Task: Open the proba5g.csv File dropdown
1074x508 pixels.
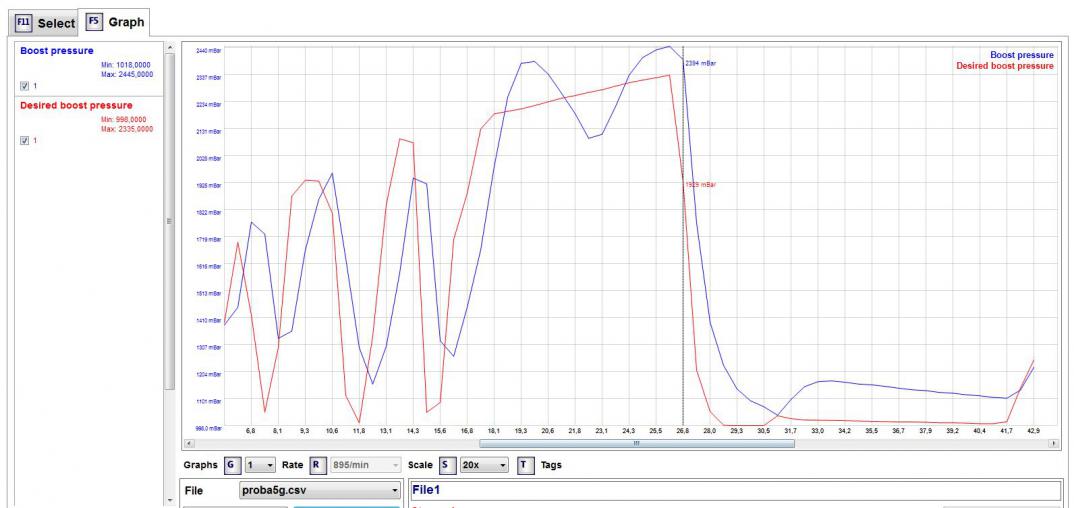Action: [320, 490]
